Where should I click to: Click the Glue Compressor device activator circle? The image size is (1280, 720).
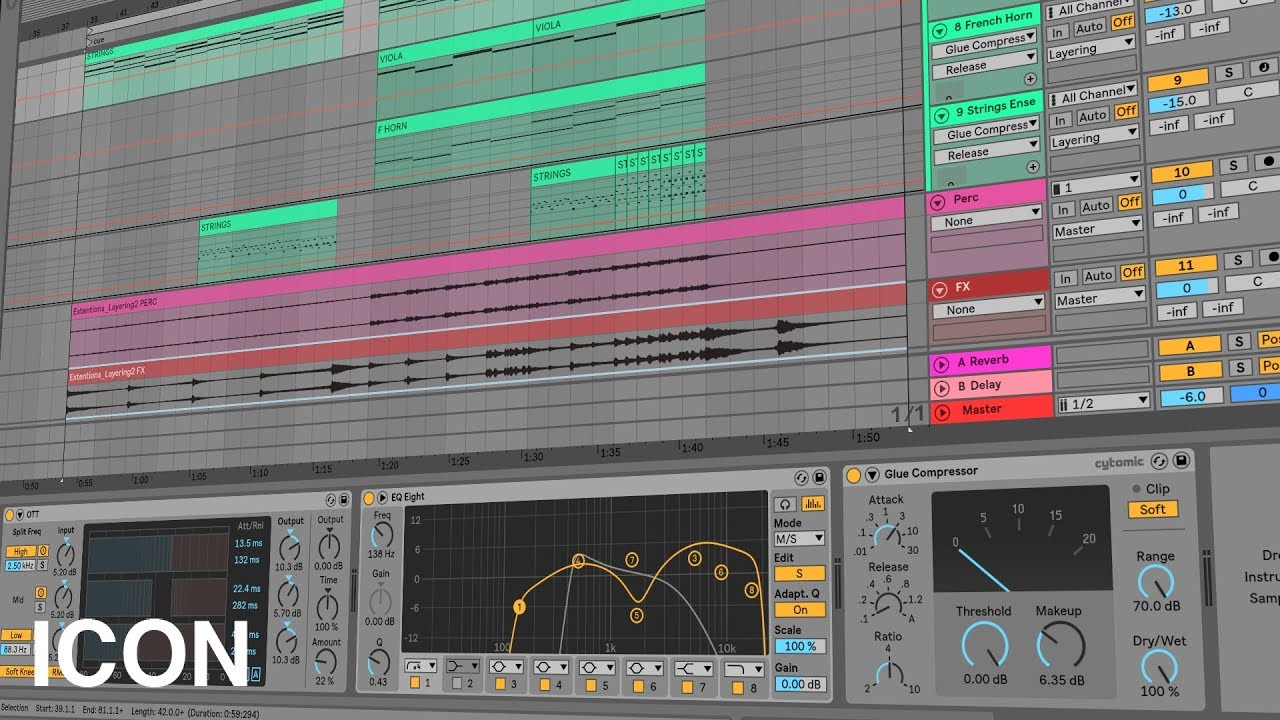coord(854,475)
